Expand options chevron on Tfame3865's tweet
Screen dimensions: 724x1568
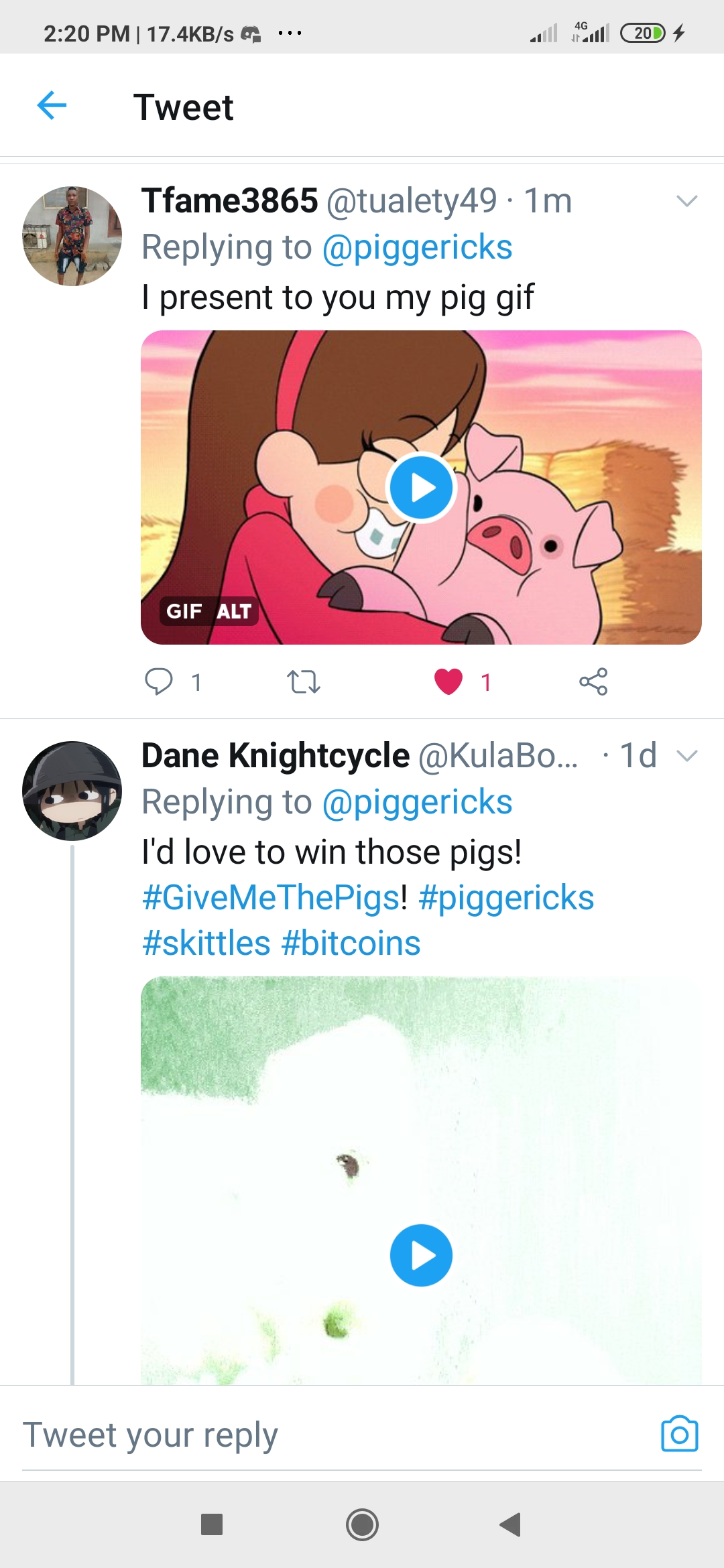point(687,201)
